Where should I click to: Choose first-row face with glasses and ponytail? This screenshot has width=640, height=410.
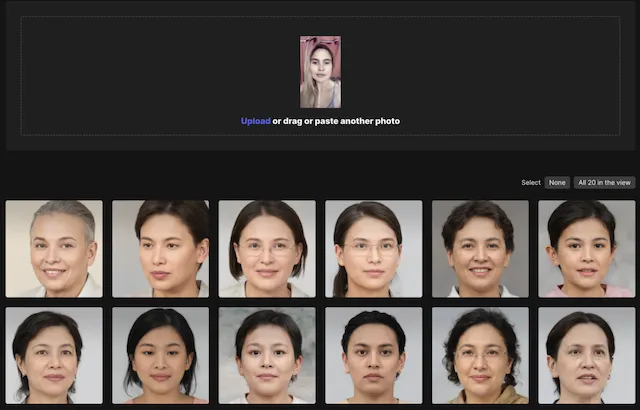pyautogui.click(x=373, y=249)
